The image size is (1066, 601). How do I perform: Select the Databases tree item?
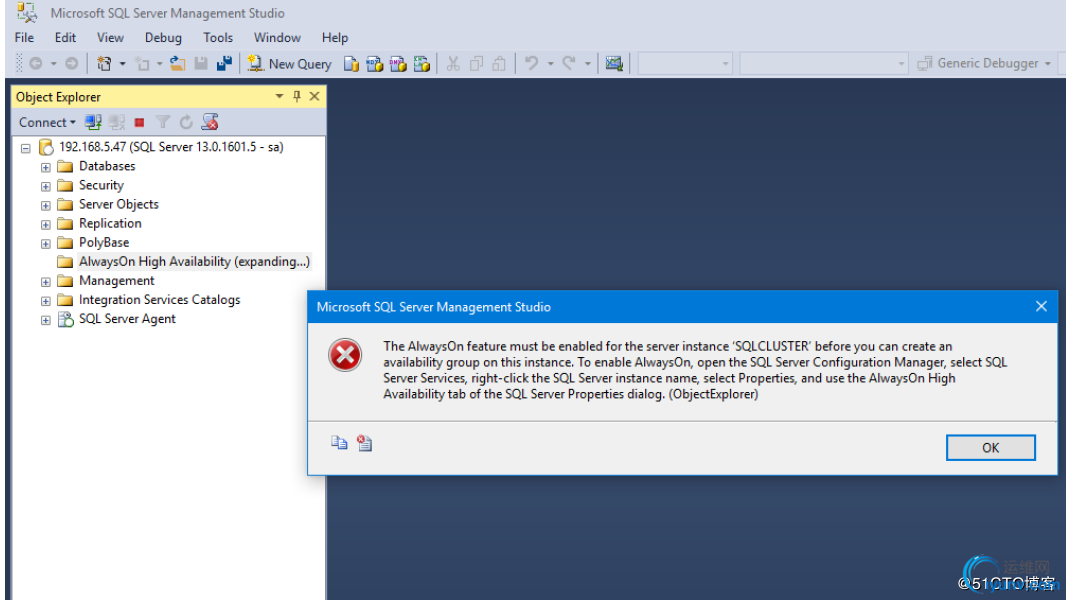tap(107, 166)
